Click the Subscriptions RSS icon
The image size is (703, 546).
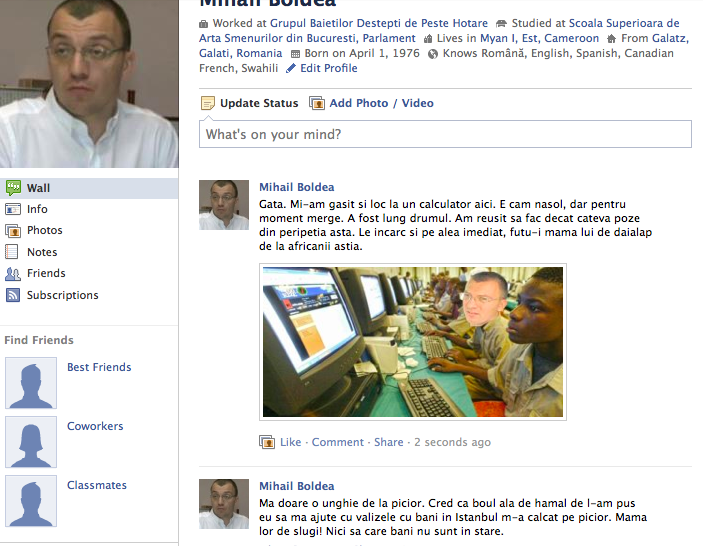(13, 295)
